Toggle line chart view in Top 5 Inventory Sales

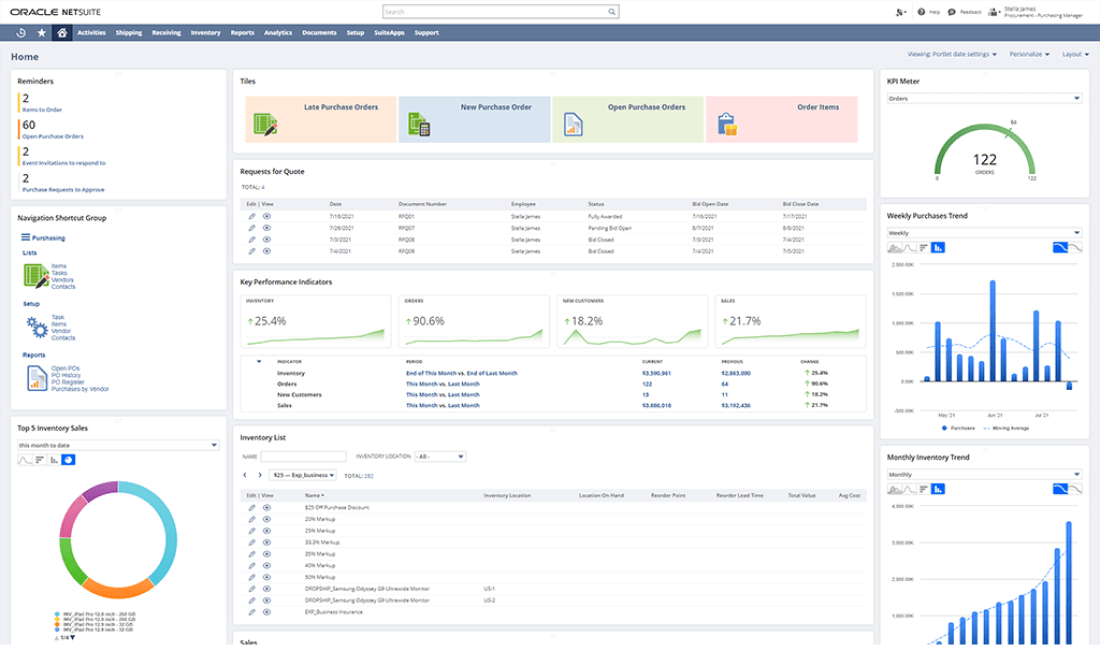26,460
